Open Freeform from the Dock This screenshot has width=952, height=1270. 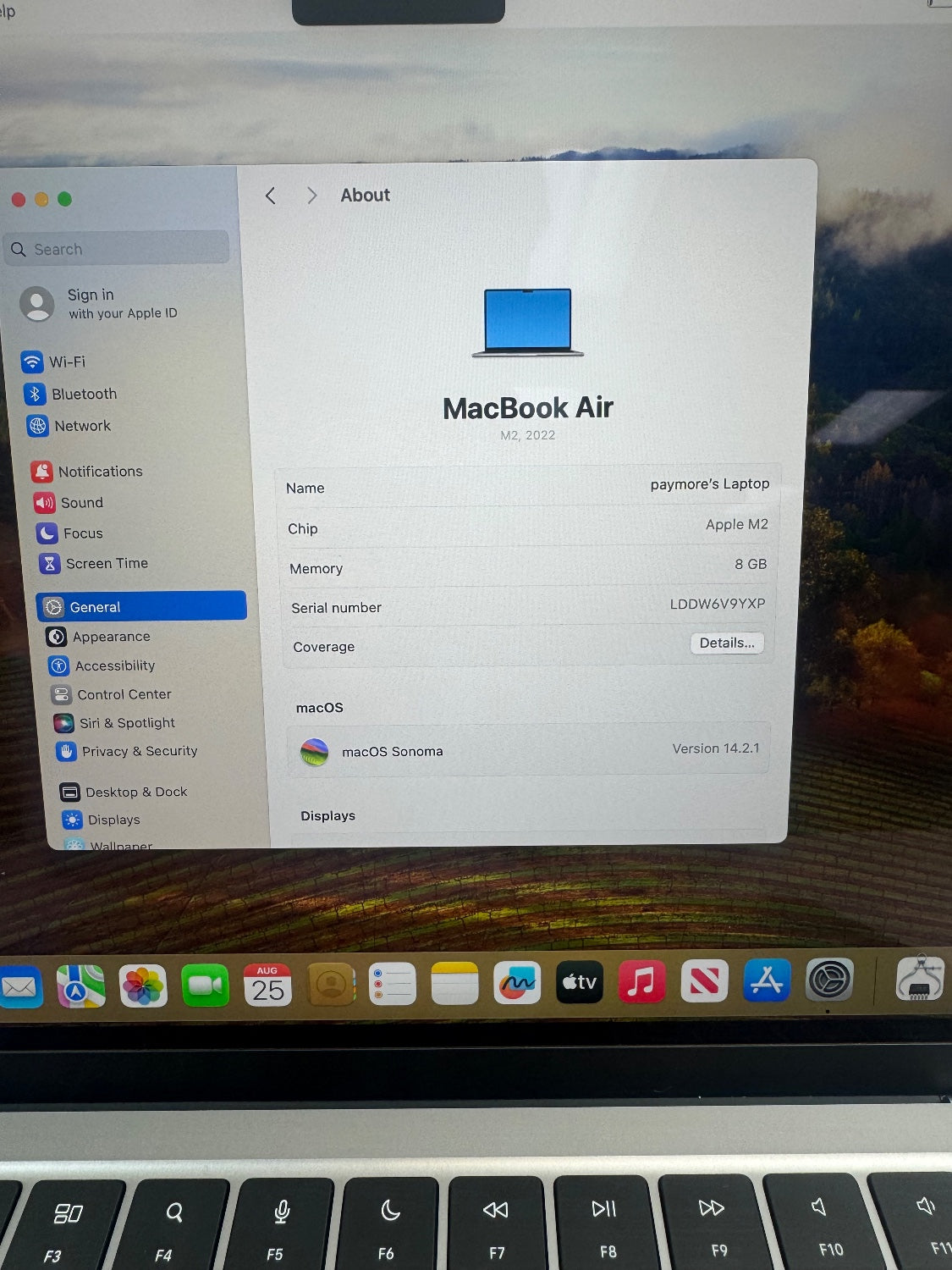pyautogui.click(x=517, y=983)
